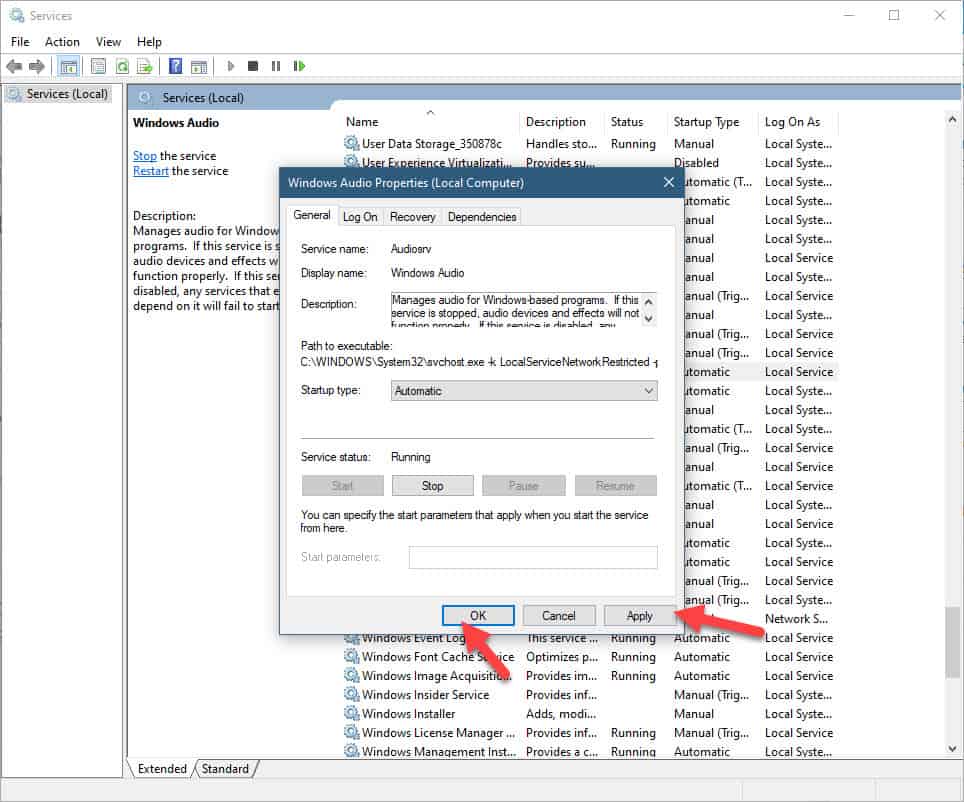Click gear icon of Windows Management Instrumentation row
Viewport: 964px width, 802px height.
(x=351, y=751)
